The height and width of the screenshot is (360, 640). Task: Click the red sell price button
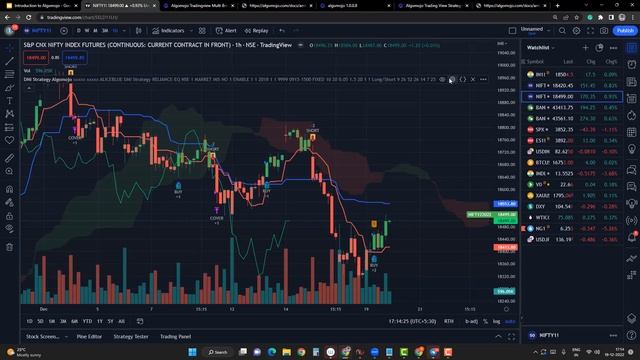pyautogui.click(x=36, y=58)
